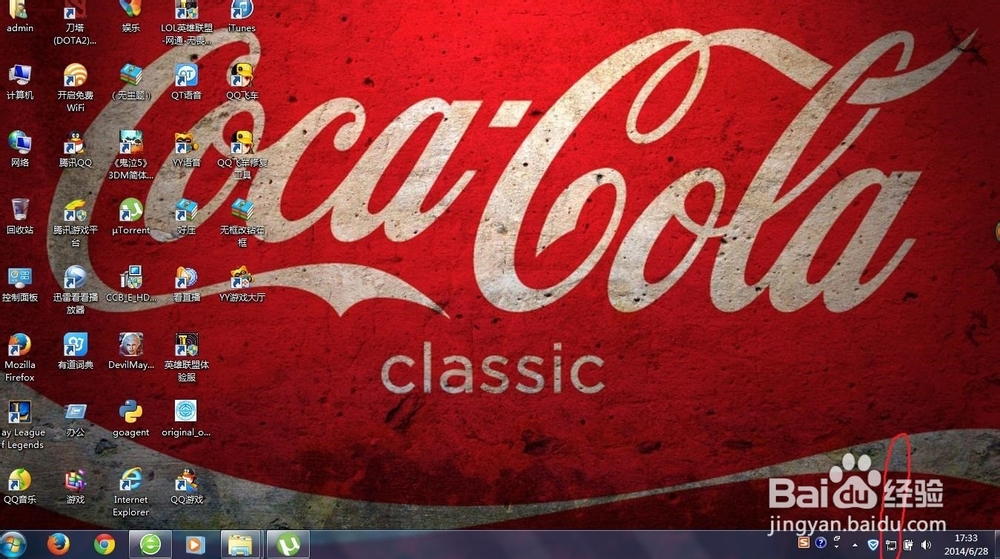The image size is (1000, 559).
Task: Switch to the green browser taskbar button
Action: (x=151, y=544)
